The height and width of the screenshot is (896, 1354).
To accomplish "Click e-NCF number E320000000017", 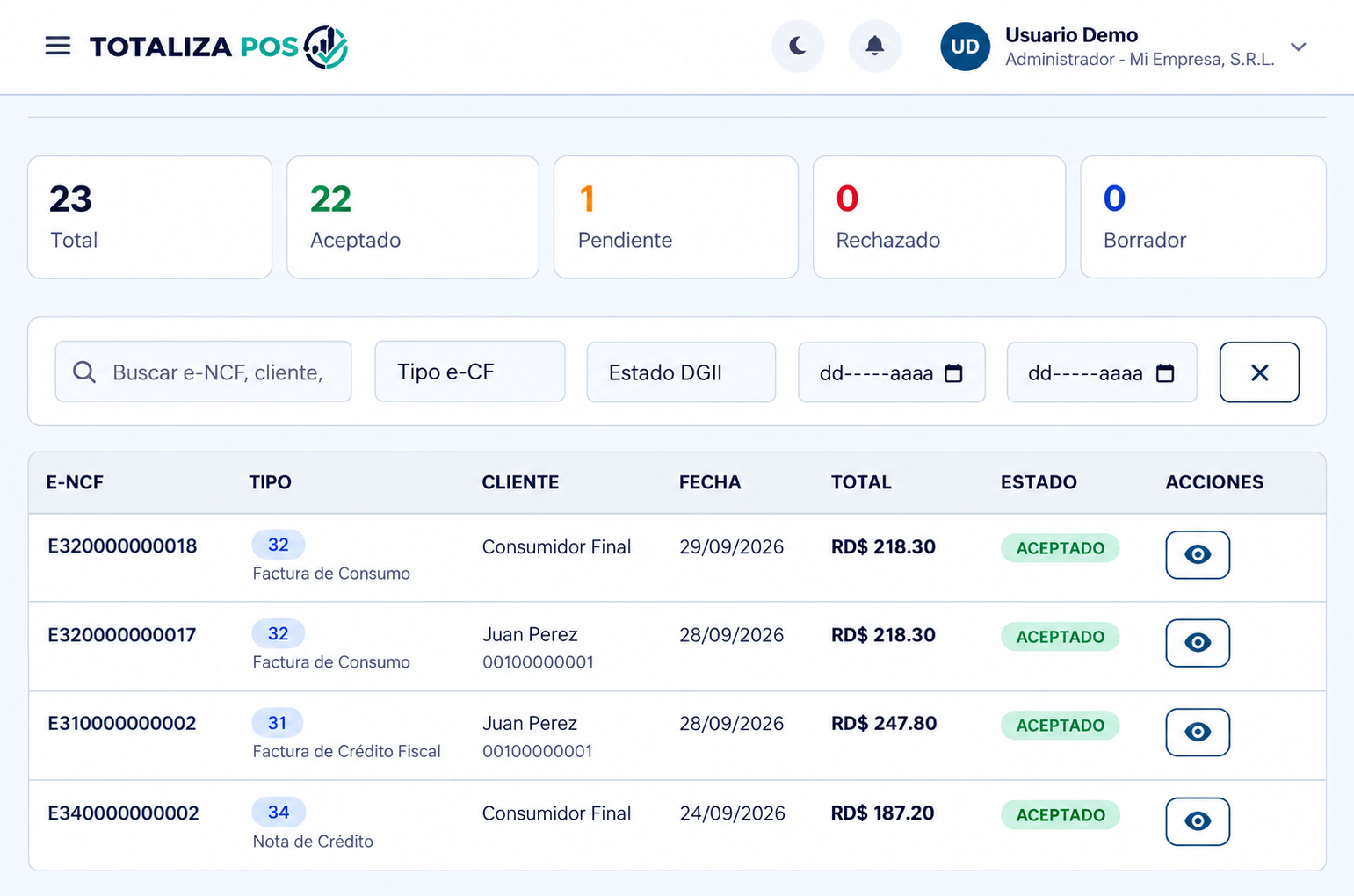I will click(x=122, y=635).
